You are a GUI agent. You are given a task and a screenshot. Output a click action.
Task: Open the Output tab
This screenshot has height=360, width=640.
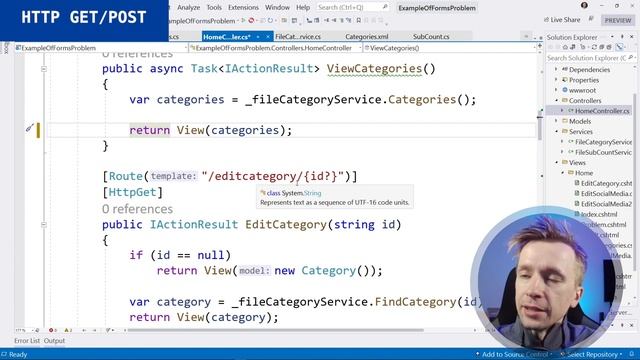tap(54, 340)
